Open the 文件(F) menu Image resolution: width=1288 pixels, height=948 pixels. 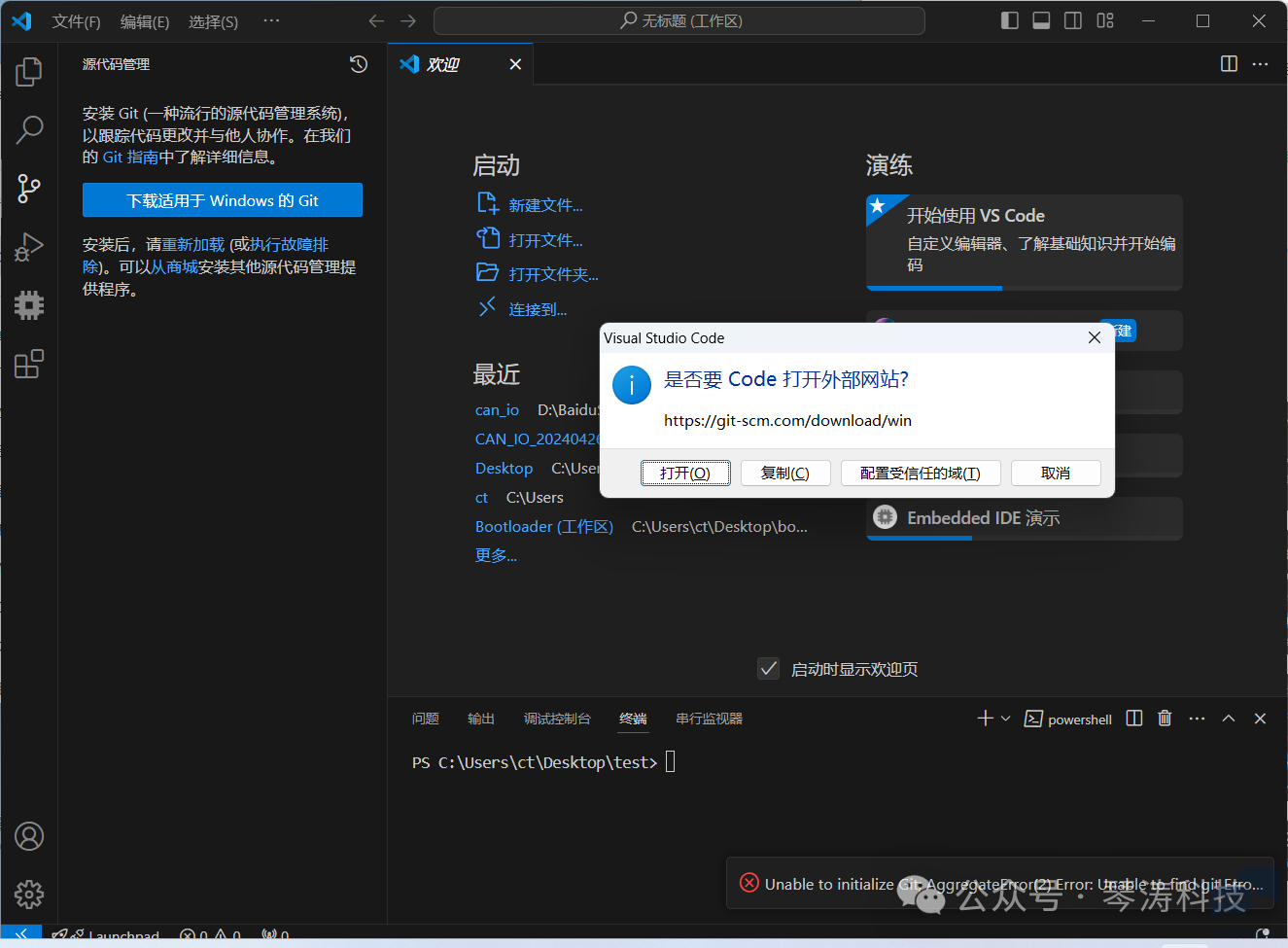tap(76, 21)
